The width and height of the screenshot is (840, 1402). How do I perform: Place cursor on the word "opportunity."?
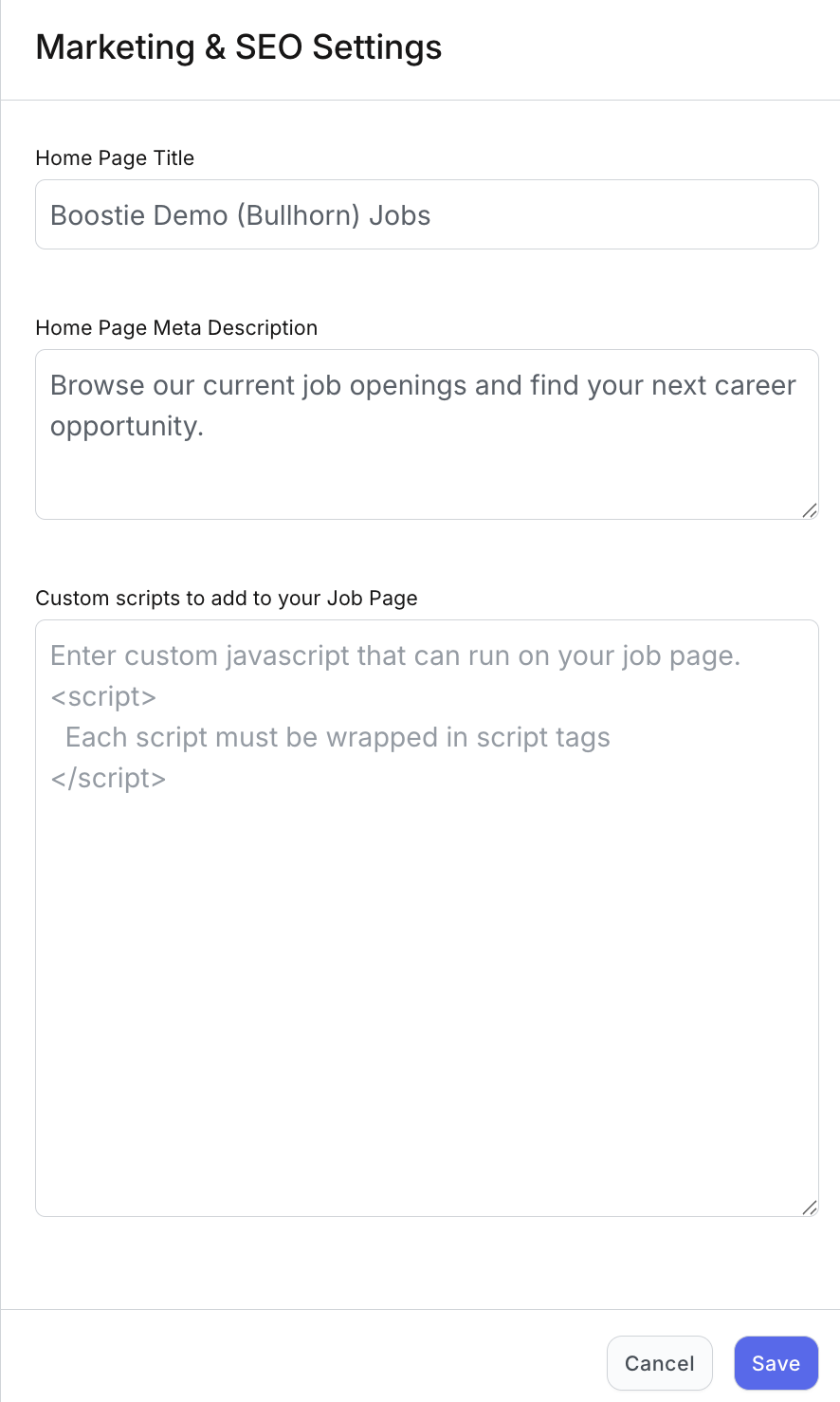[127, 427]
